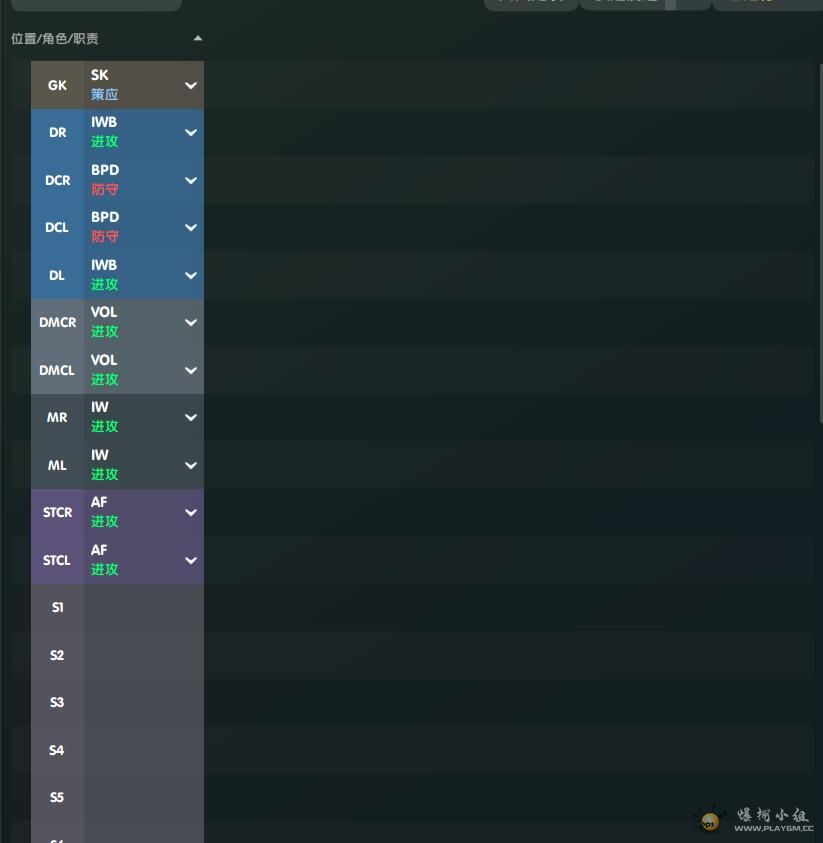
Task: Expand the DR role dropdown chevron
Action: [191, 132]
